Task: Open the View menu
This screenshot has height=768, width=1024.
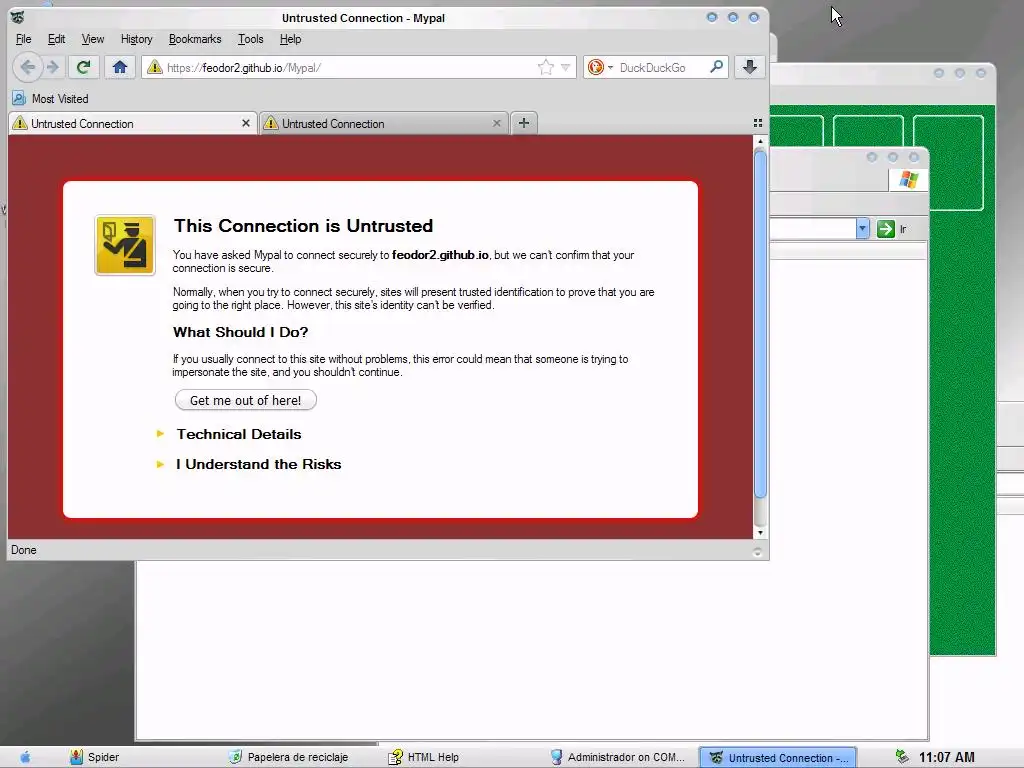Action: pyautogui.click(x=93, y=39)
